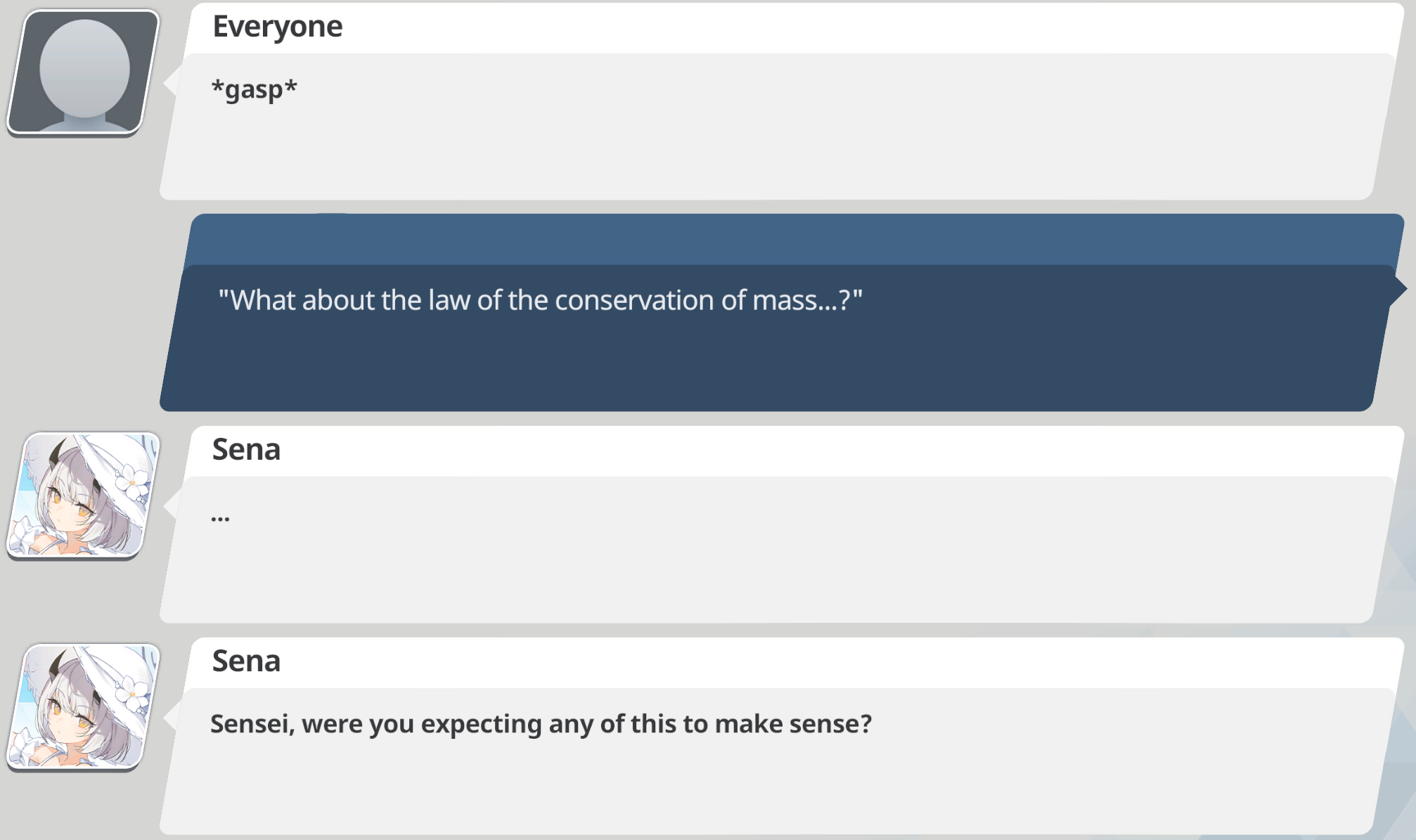This screenshot has height=840, width=1416.
Task: Click the top header band of blue bubble
Action: pyautogui.click(x=794, y=239)
